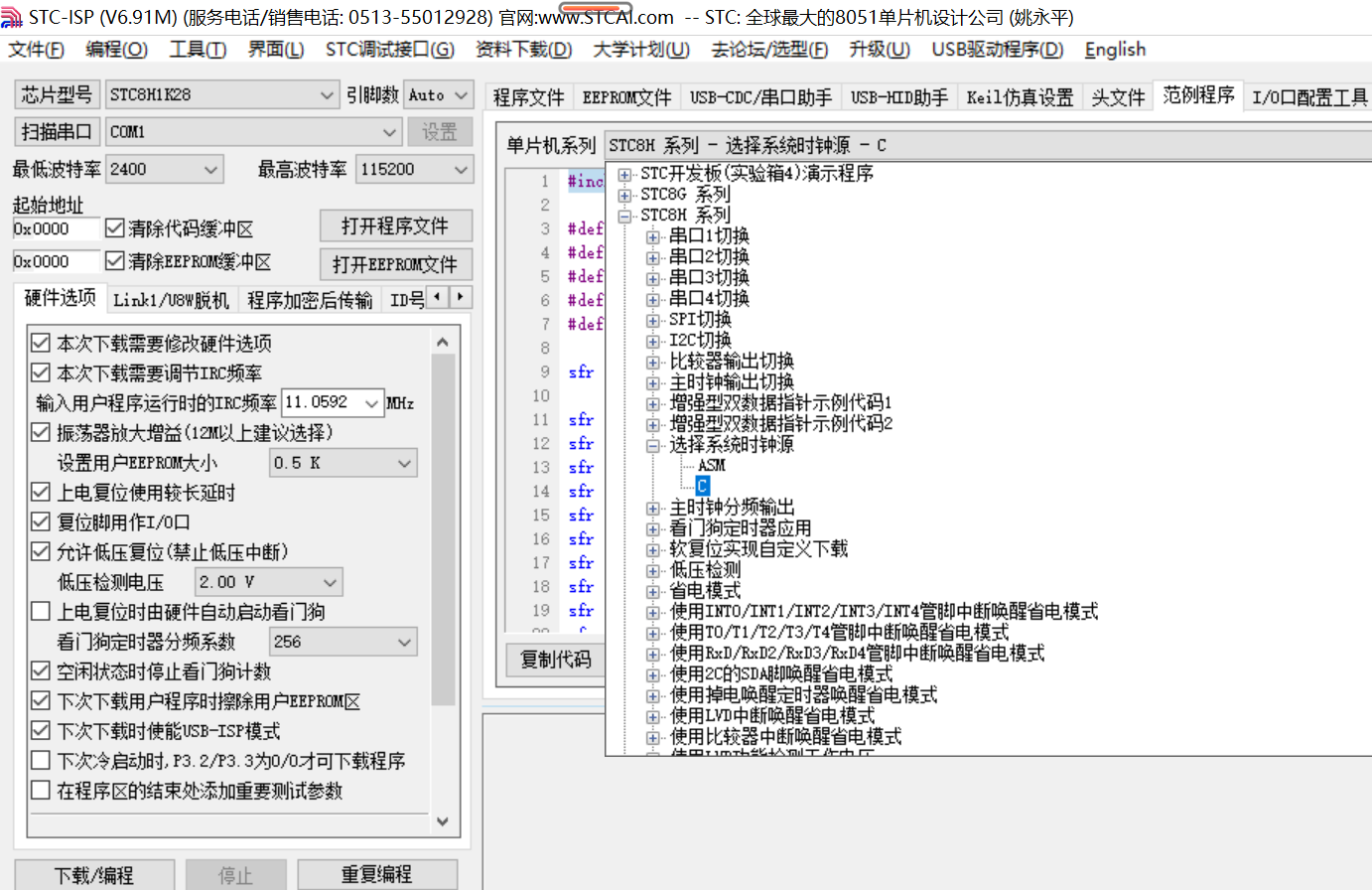The image size is (1372, 890).
Task: Expand 看门狗定时器应用 tree node
Action: 653,528
